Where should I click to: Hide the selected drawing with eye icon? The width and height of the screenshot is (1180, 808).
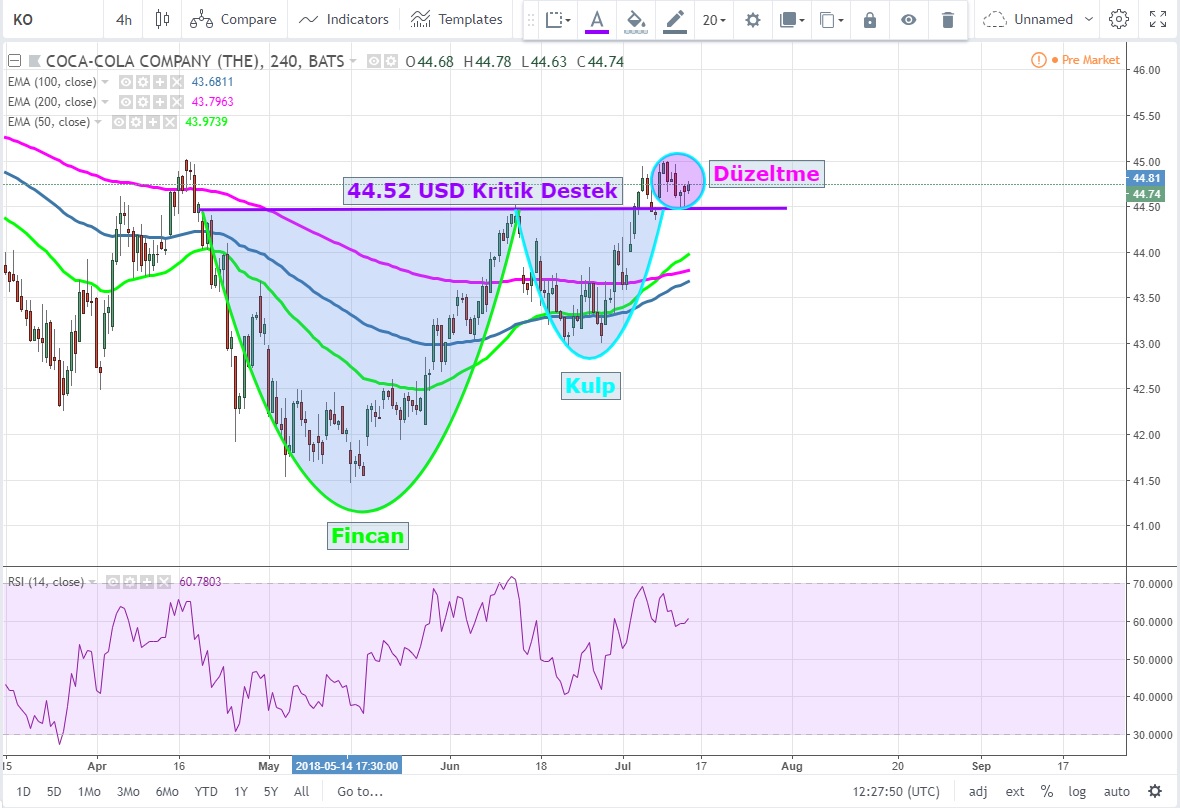click(x=909, y=20)
